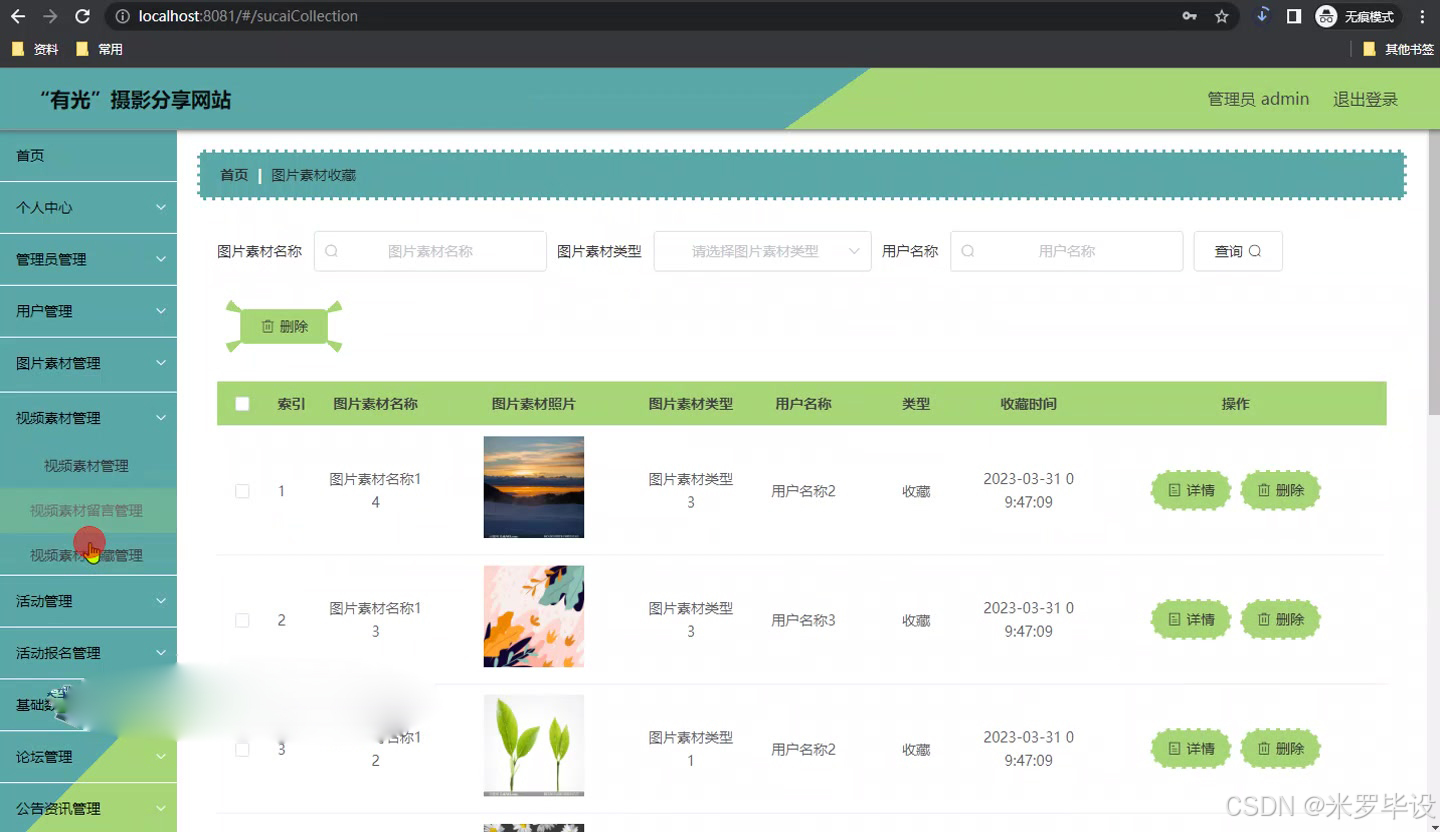
Task: Reload the page with refresh icon
Action: pos(82,16)
